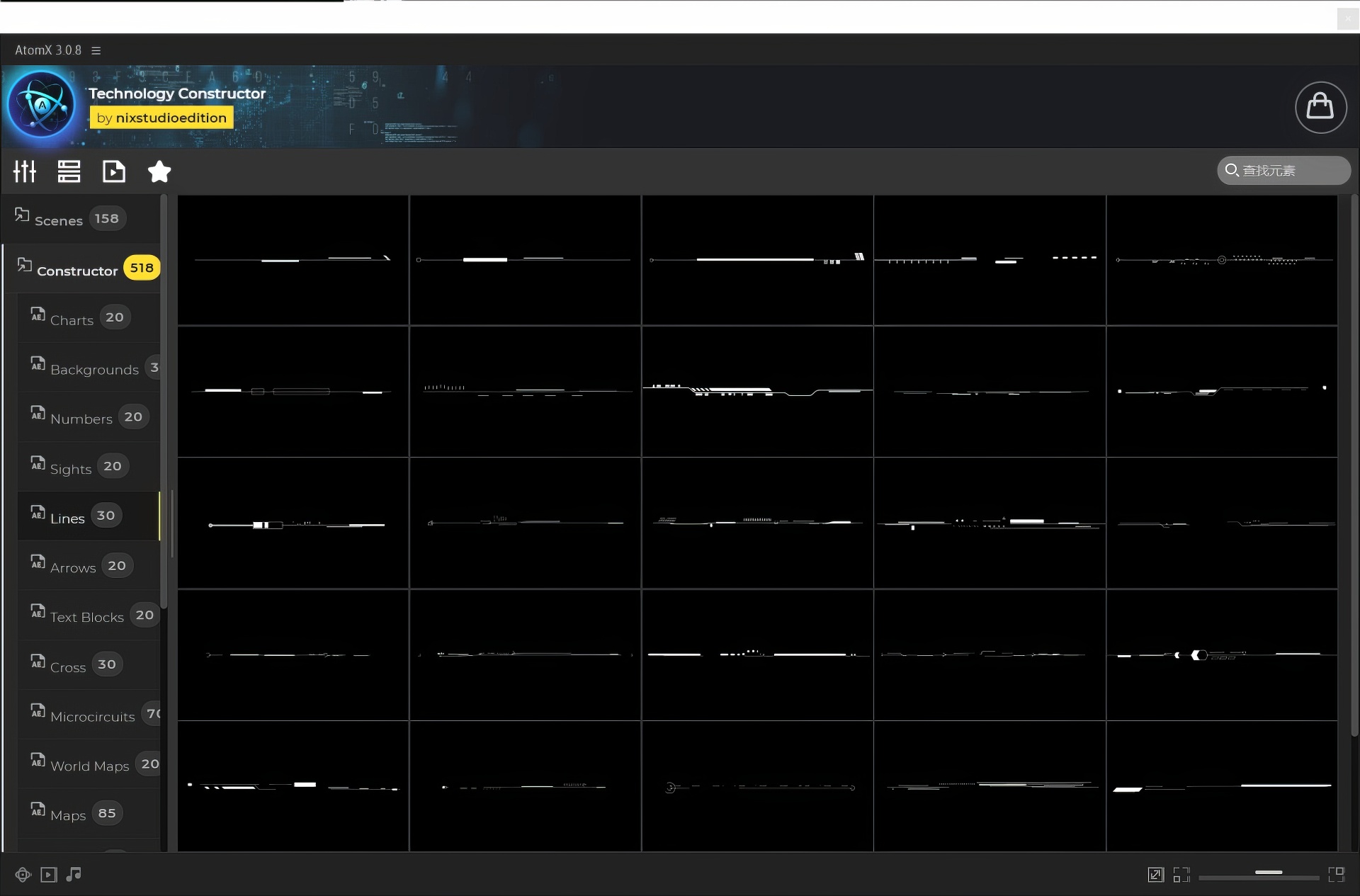The image size is (1360, 896).
Task: Select the line thumbnail with stepped angular notch in second row
Action: click(757, 391)
